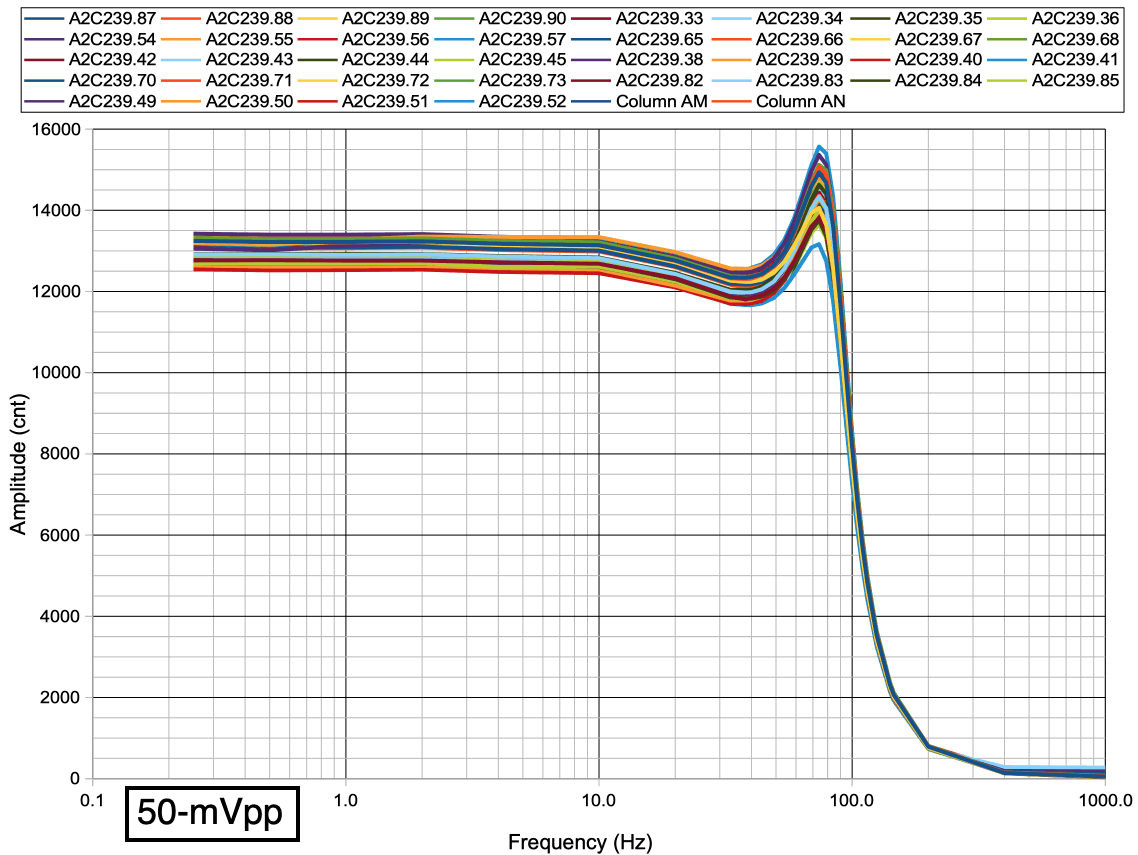Viewport: 1138px width, 855px height.
Task: Click the A2C239.66 legend entry
Action: click(x=799, y=39)
